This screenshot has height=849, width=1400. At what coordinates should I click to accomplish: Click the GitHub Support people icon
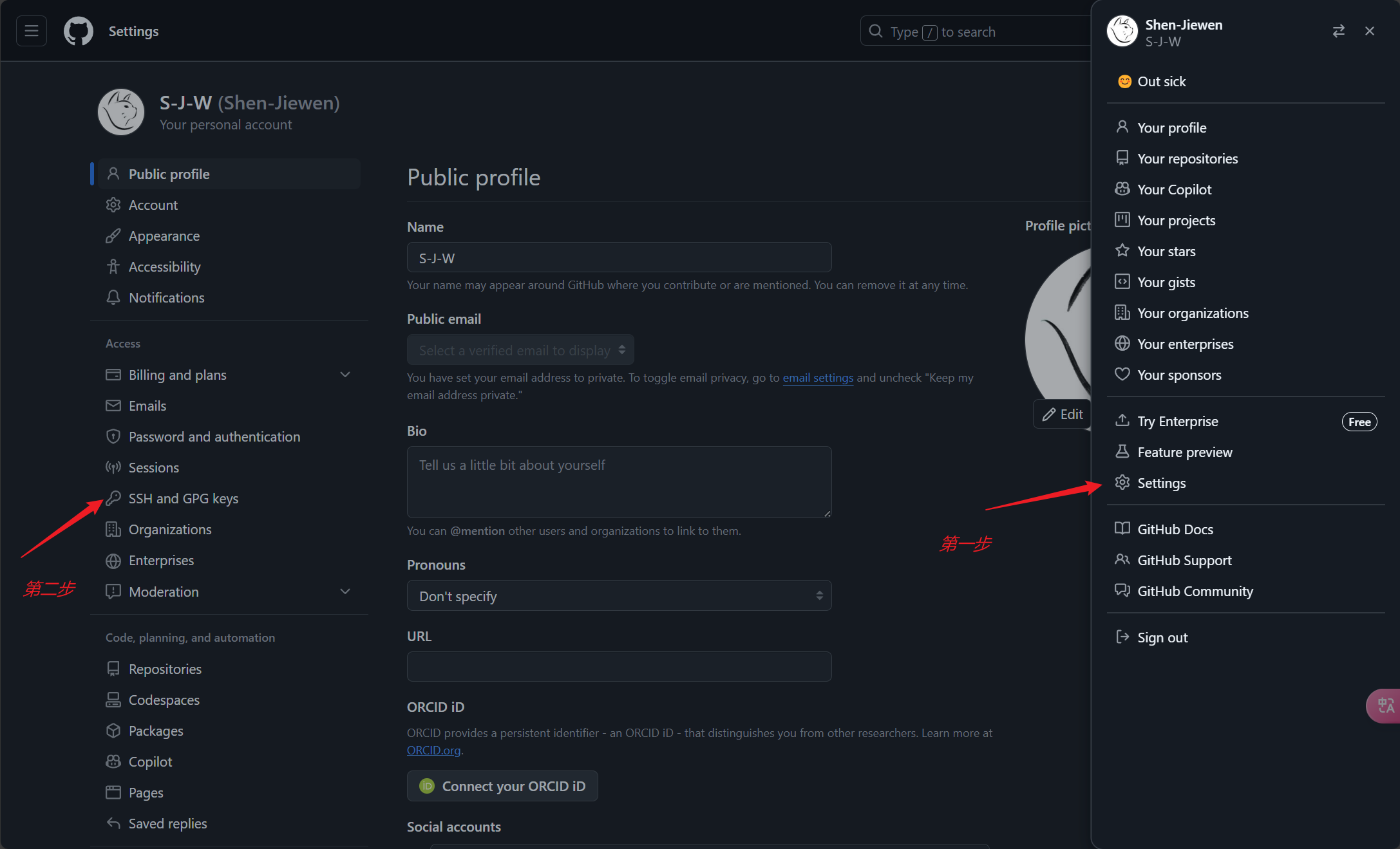1122,559
